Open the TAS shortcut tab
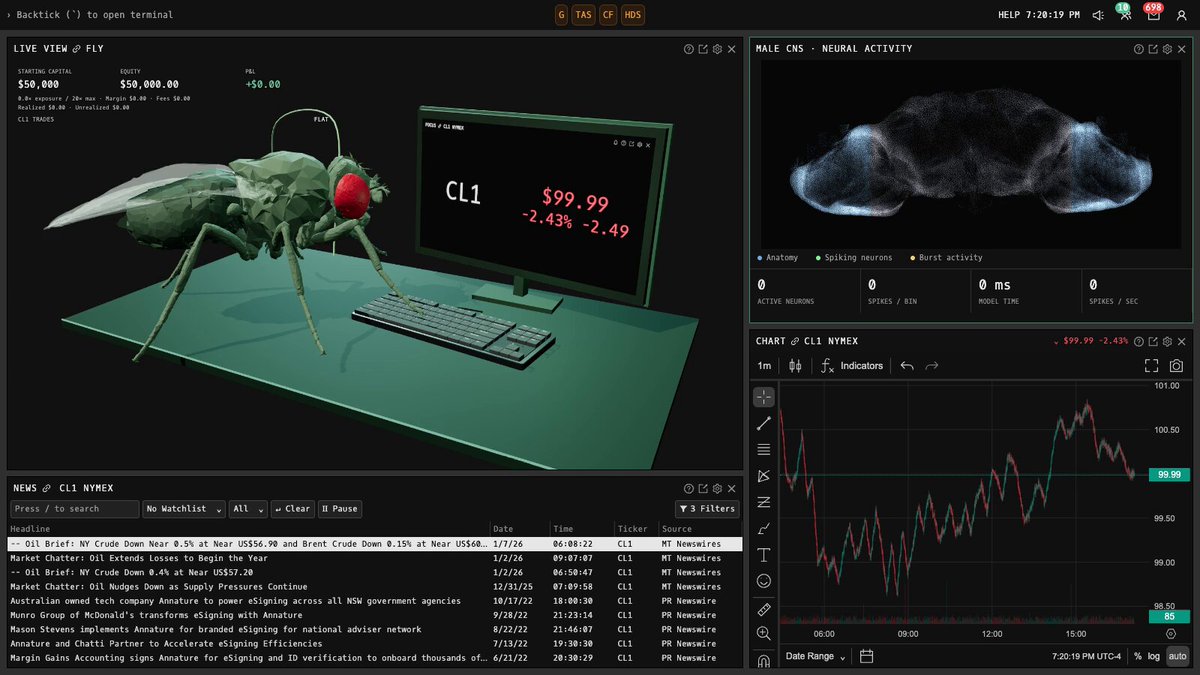The height and width of the screenshot is (675, 1200). pos(584,15)
